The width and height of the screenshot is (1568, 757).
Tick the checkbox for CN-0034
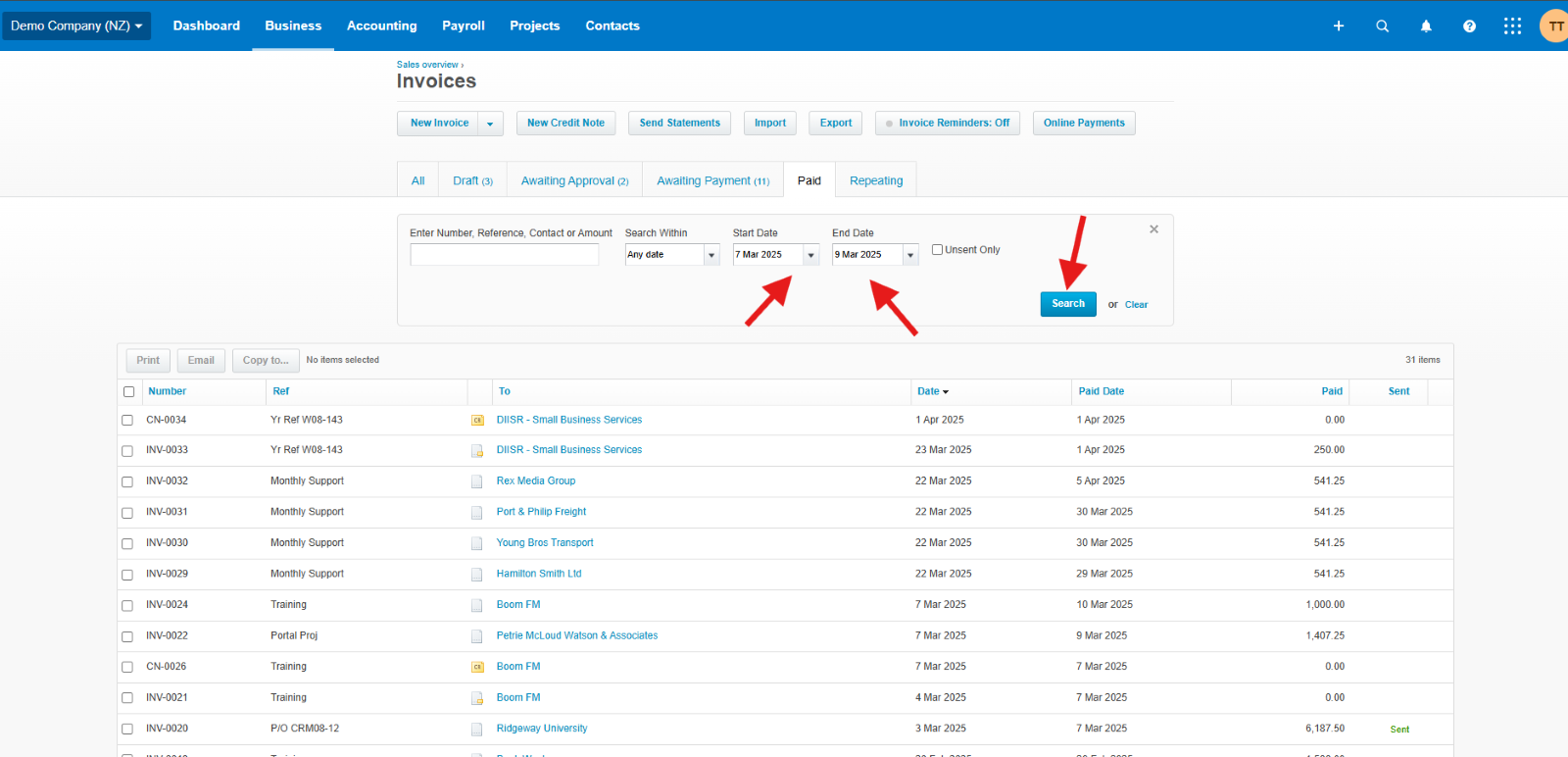[x=127, y=420]
